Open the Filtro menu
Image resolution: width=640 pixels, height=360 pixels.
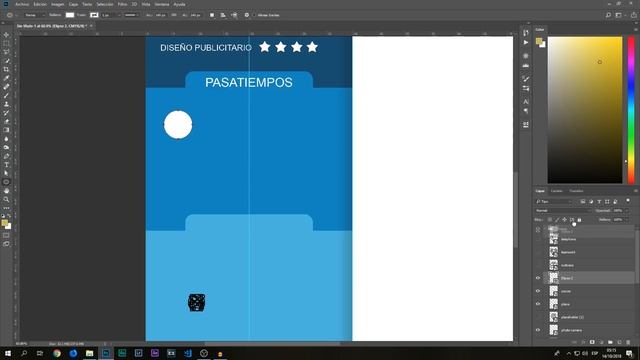pyautogui.click(x=122, y=4)
